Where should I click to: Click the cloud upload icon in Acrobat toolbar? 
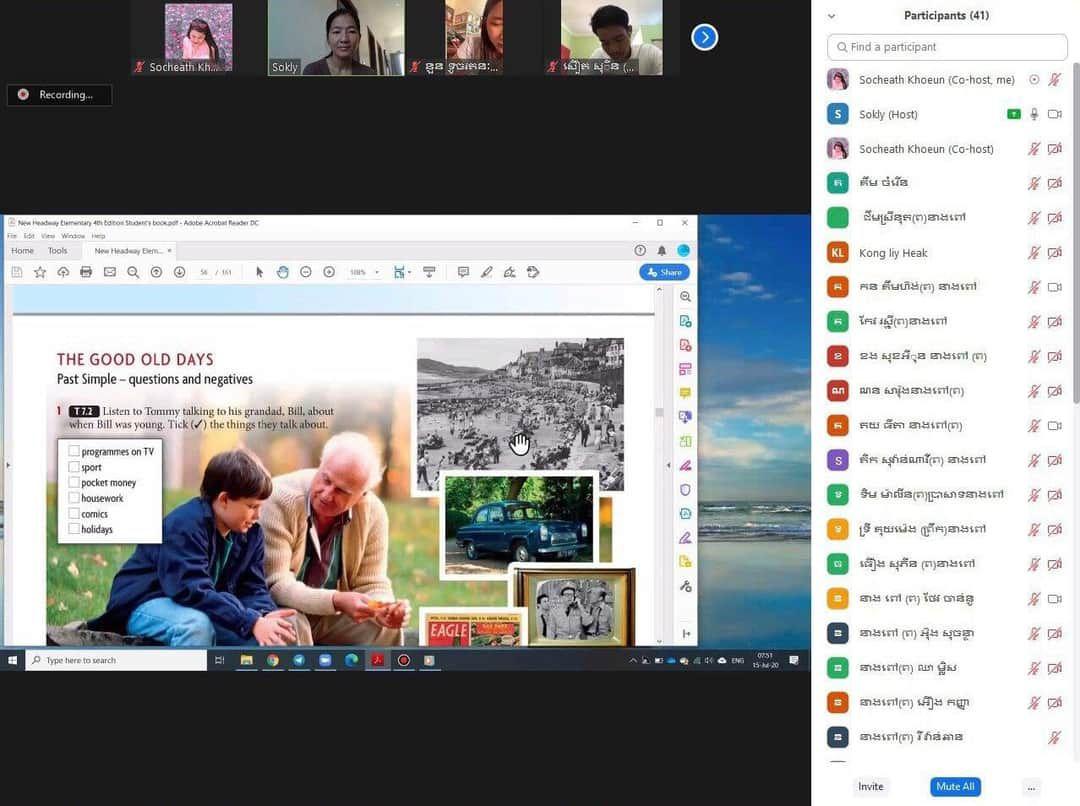63,272
